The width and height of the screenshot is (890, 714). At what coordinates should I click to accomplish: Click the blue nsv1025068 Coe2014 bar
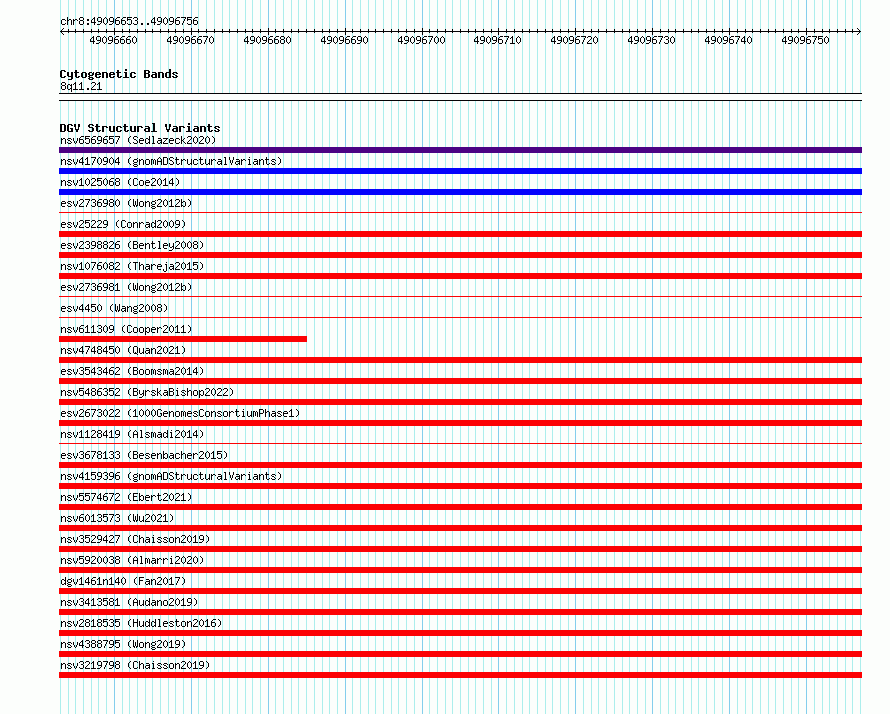(x=460, y=192)
